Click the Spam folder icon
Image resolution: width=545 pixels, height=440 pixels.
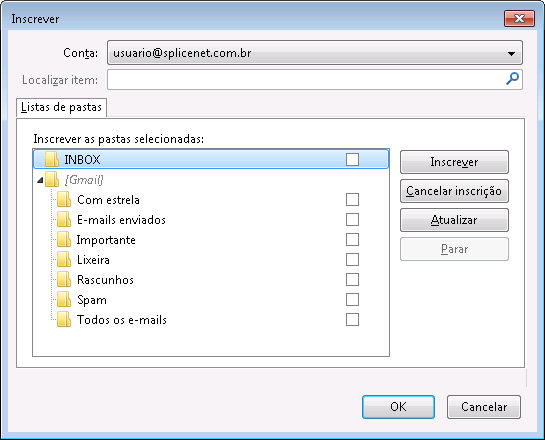click(64, 300)
